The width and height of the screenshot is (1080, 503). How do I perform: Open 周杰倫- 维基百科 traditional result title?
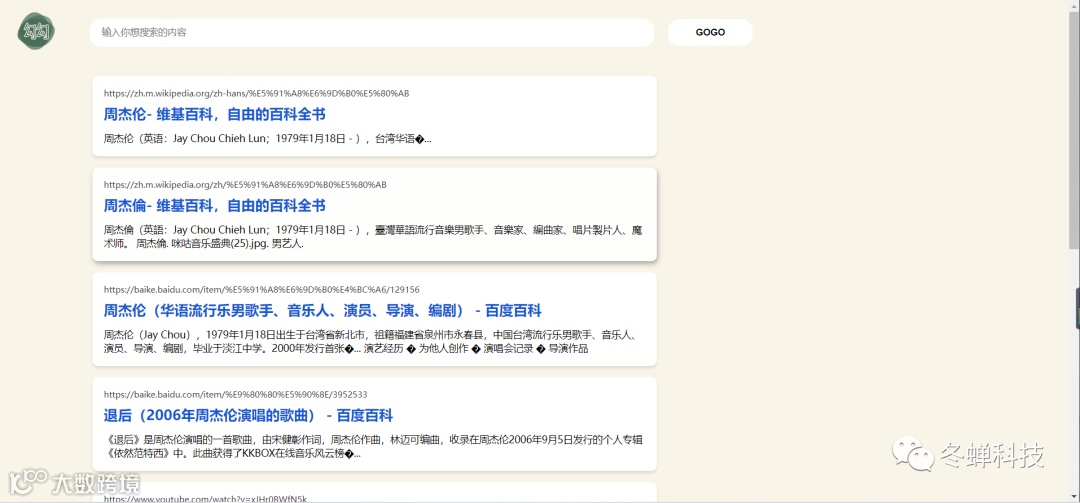coord(214,205)
